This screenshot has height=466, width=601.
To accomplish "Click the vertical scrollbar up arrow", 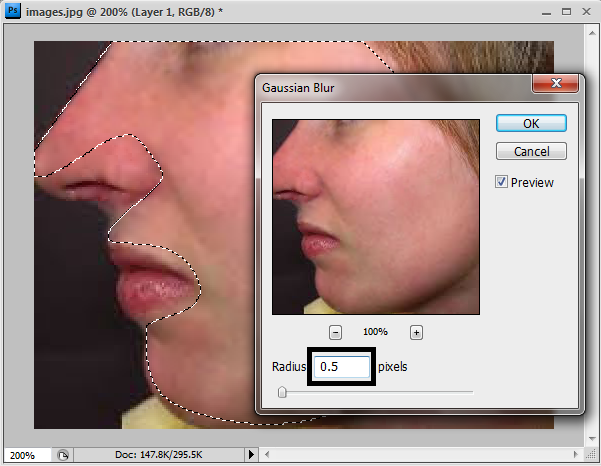I will point(592,33).
